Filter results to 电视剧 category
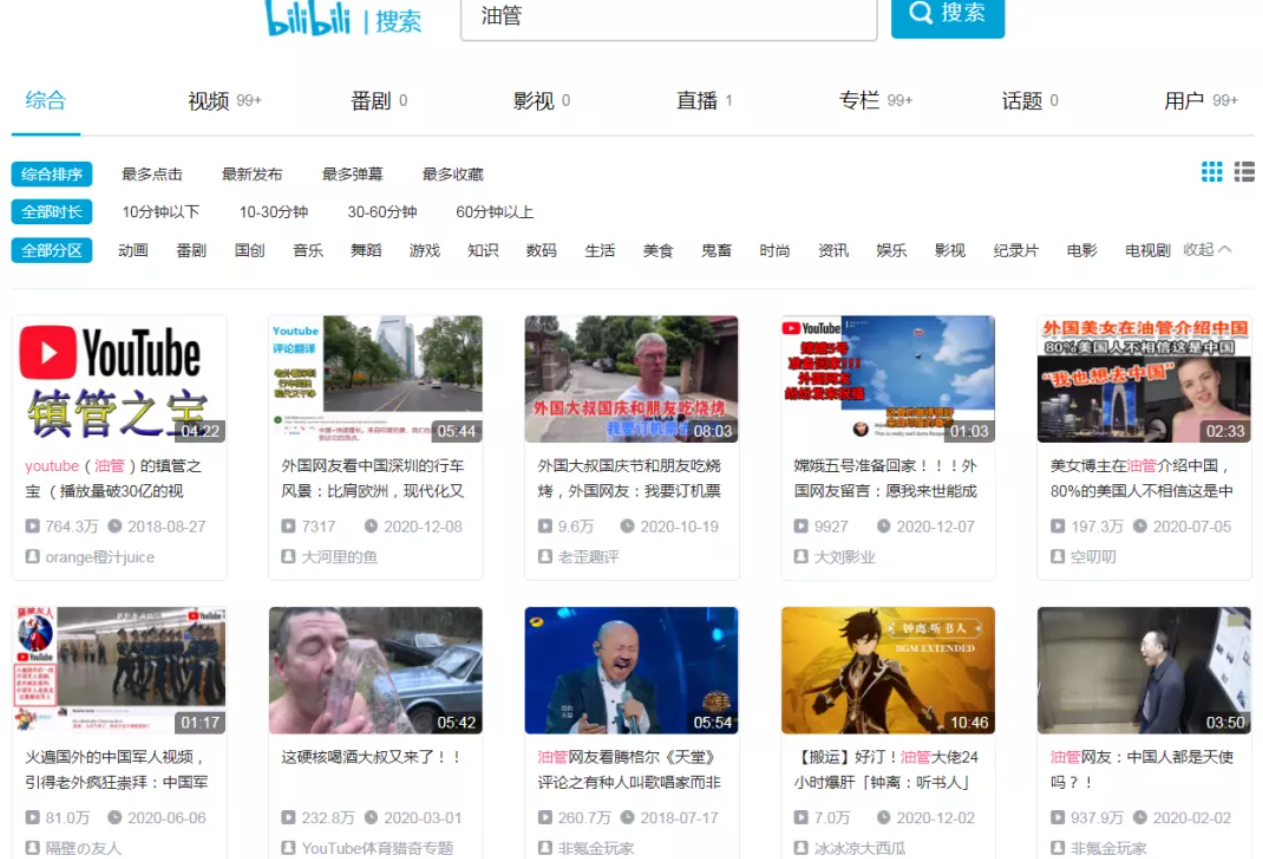The image size is (1263, 859). (1148, 250)
